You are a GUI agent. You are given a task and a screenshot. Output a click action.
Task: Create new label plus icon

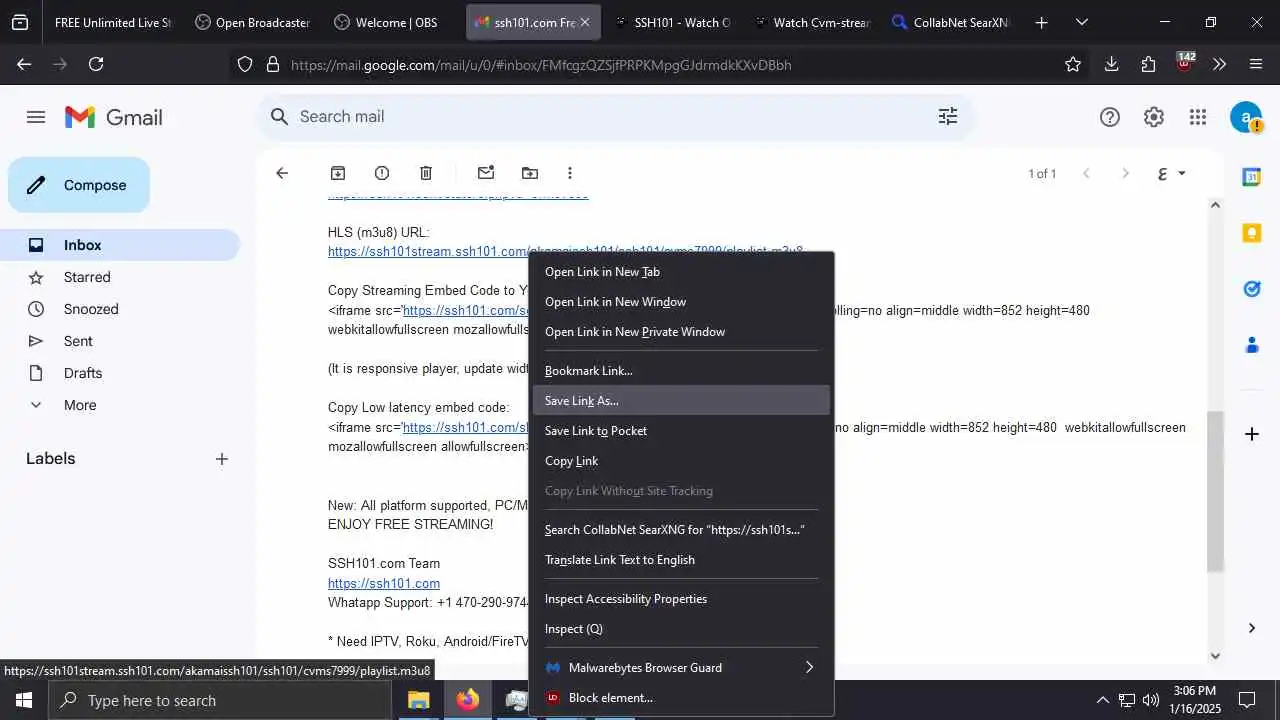point(222,459)
